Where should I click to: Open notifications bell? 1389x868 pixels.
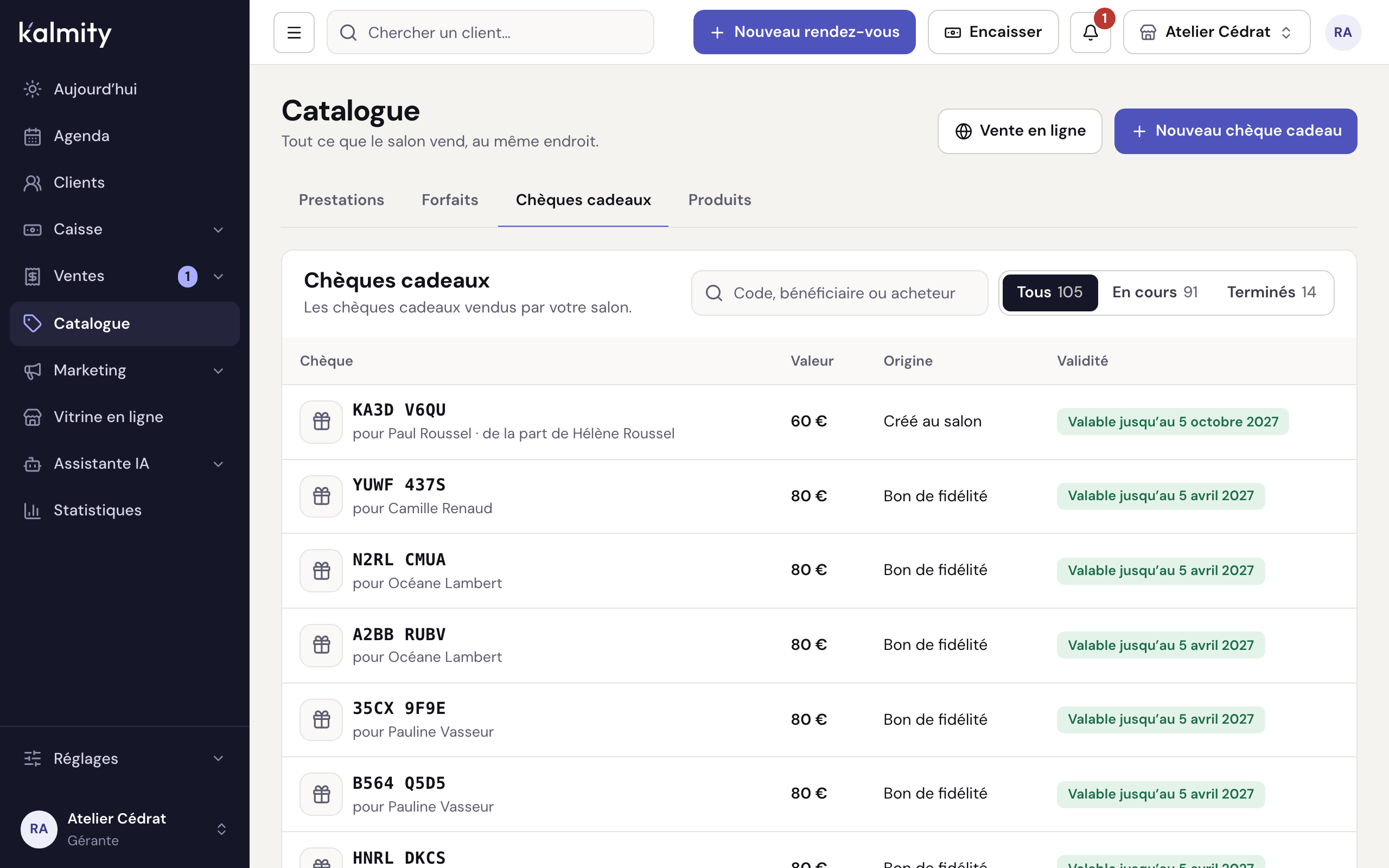(1091, 32)
